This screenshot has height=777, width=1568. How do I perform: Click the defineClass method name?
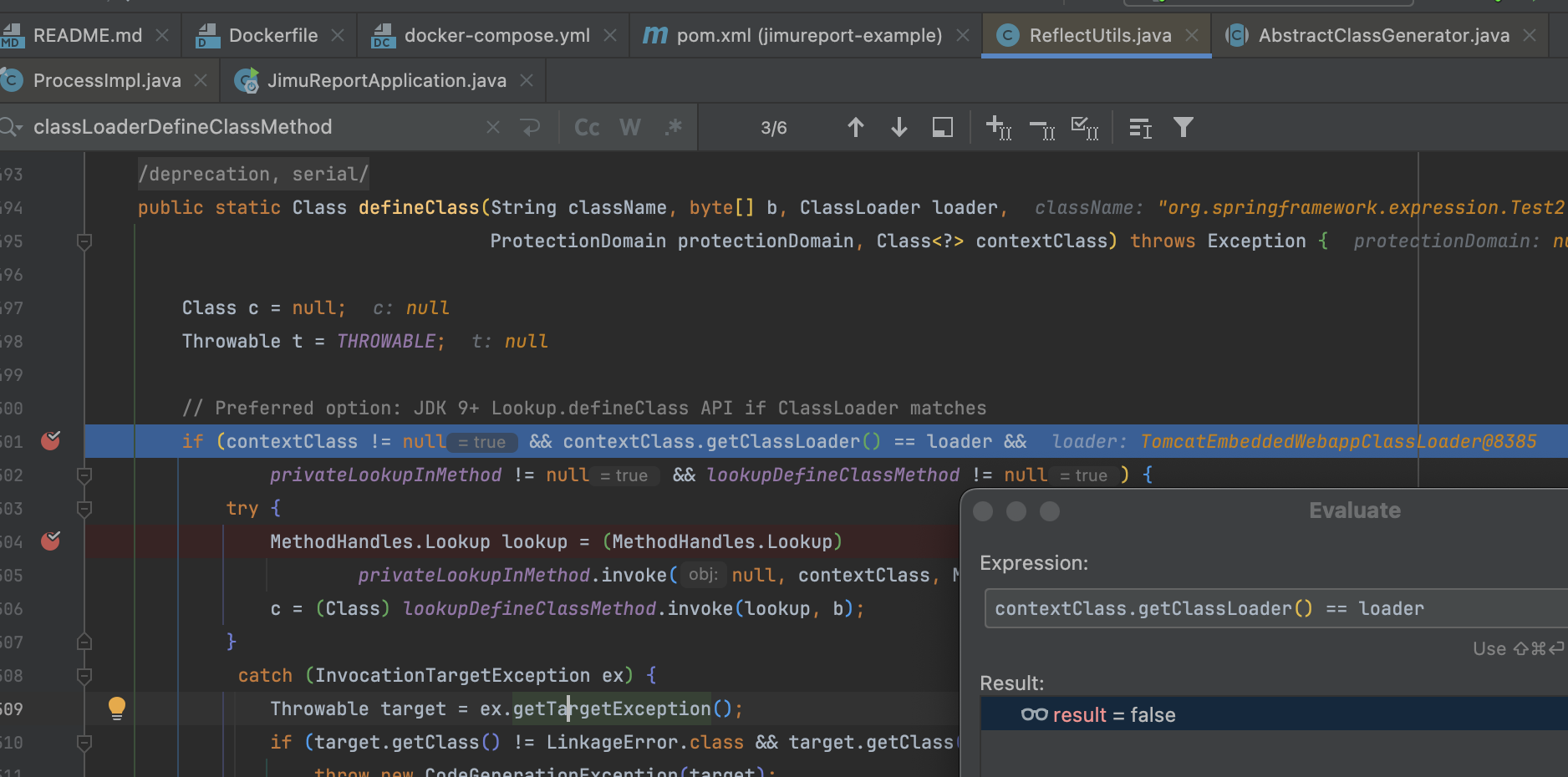419,207
